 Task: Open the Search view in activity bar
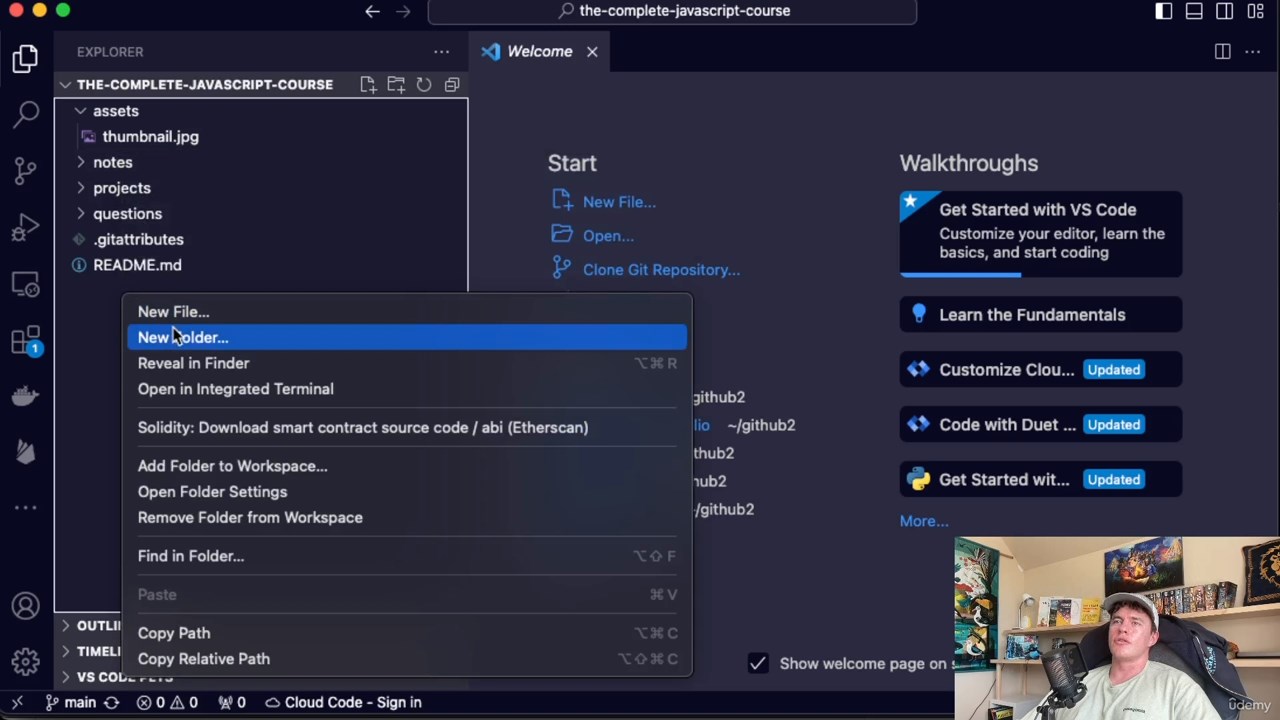coord(26,114)
